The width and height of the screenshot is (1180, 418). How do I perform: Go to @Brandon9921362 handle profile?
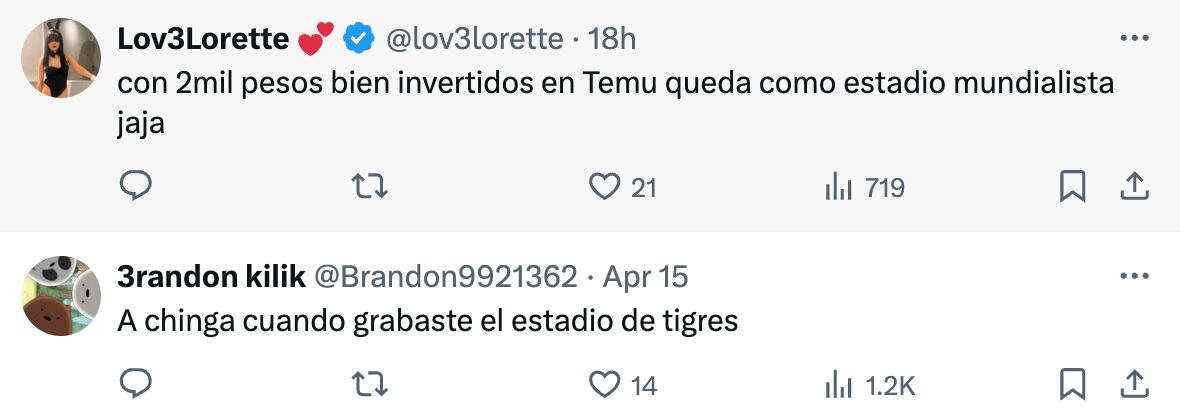tap(446, 276)
